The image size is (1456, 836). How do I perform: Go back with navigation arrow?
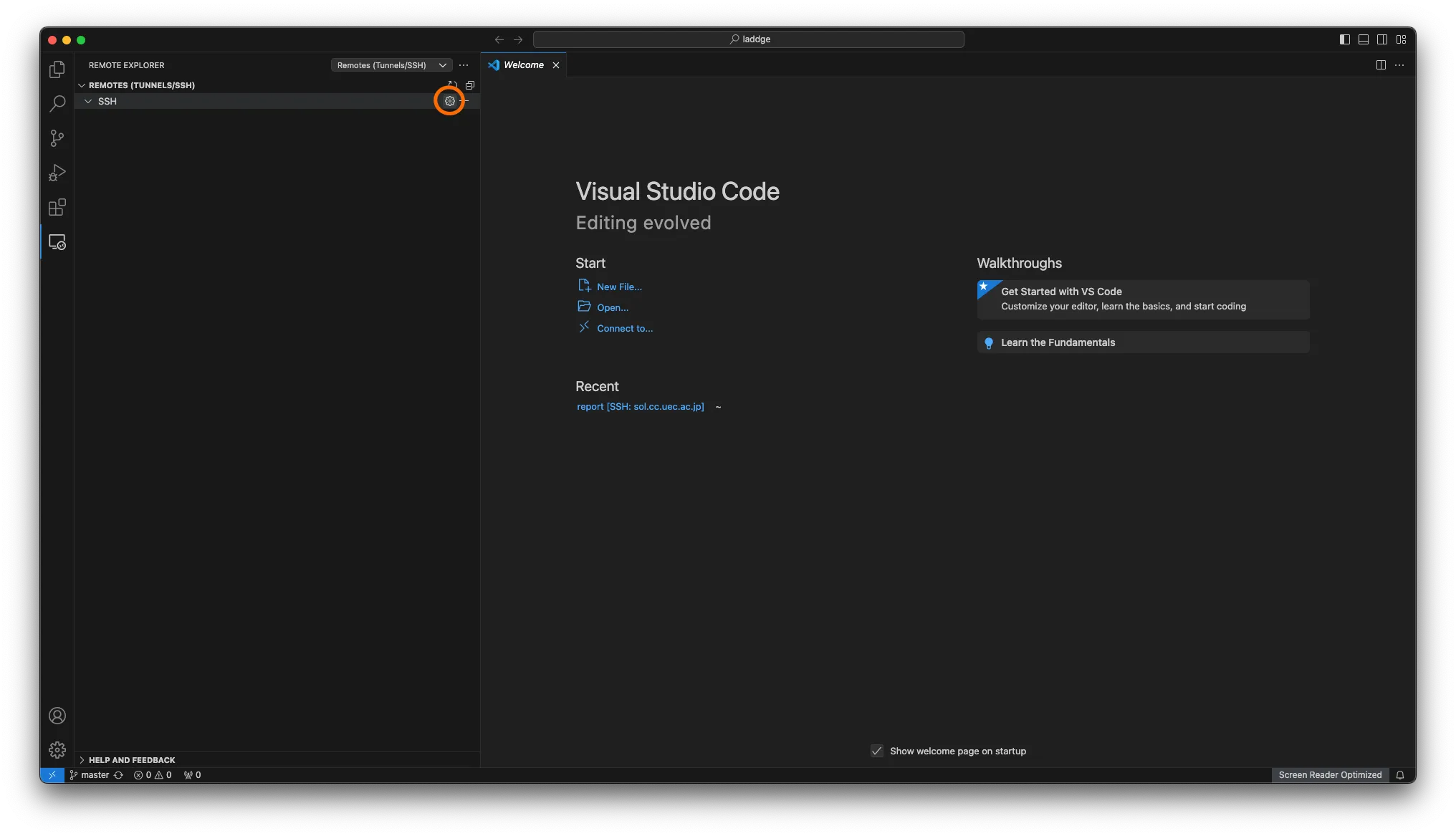[499, 39]
